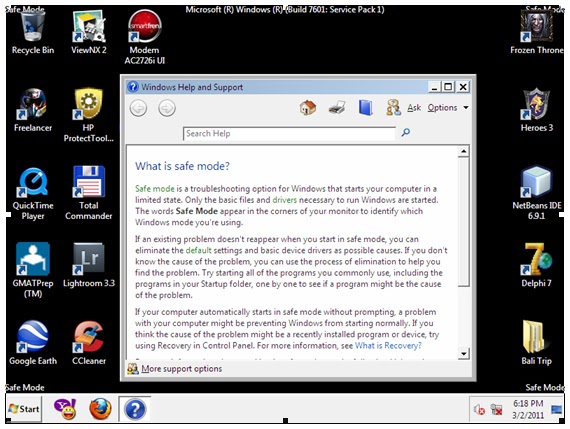Image resolution: width=570 pixels, height=429 pixels.
Task: Open Yahoo Messenger from taskbar
Action: point(65,409)
